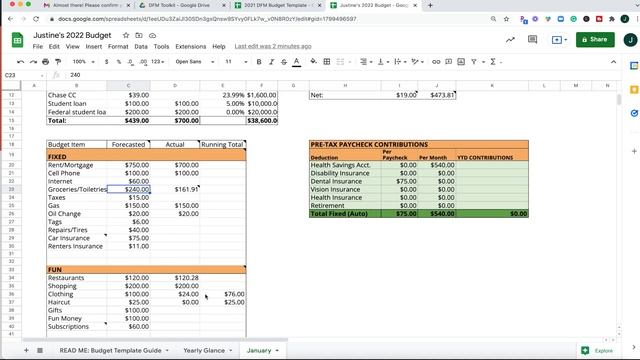Click the Undo arrow in the toolbar

tap(20, 62)
